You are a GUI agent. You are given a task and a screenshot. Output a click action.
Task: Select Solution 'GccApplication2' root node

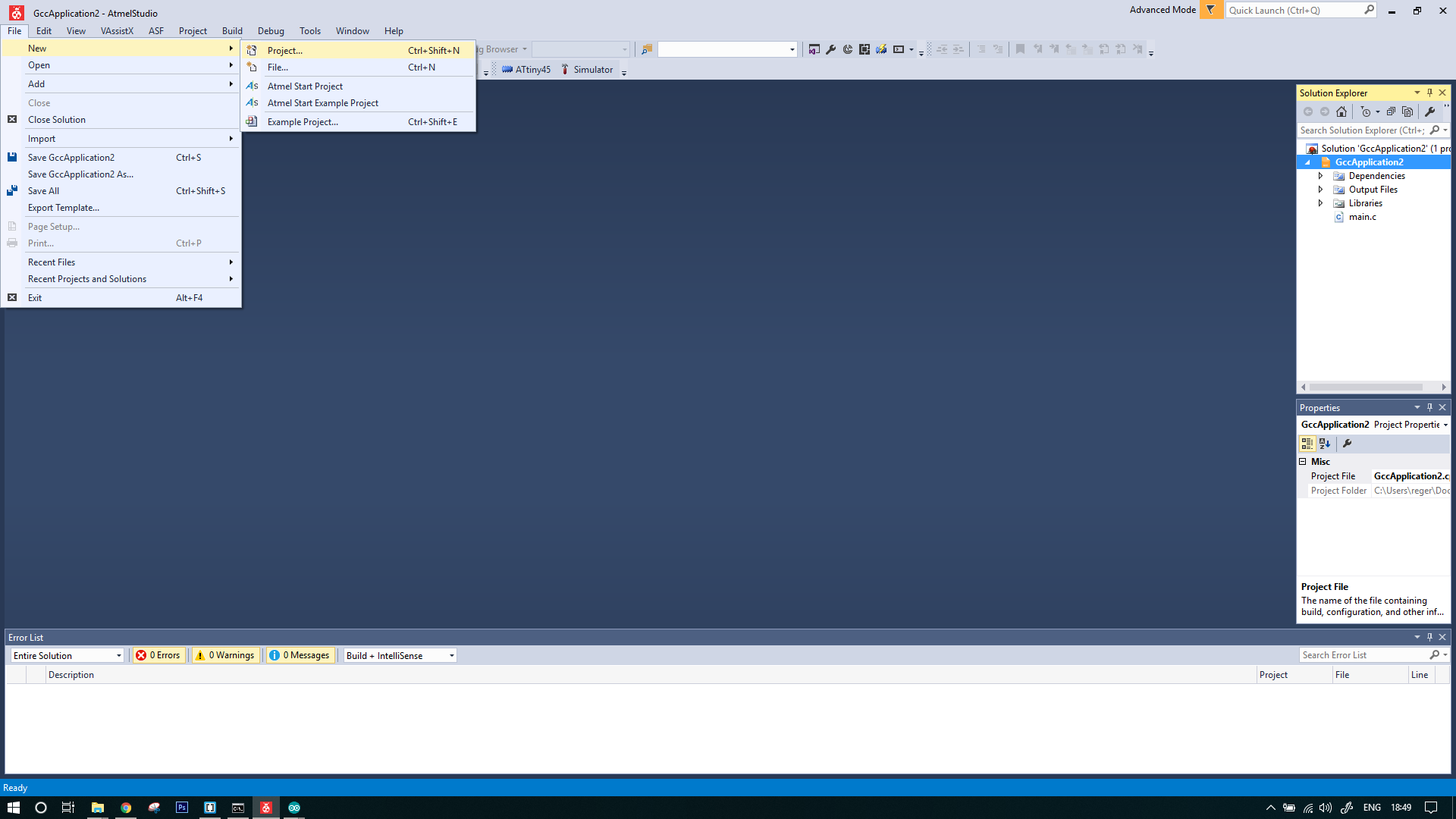[x=1379, y=149]
